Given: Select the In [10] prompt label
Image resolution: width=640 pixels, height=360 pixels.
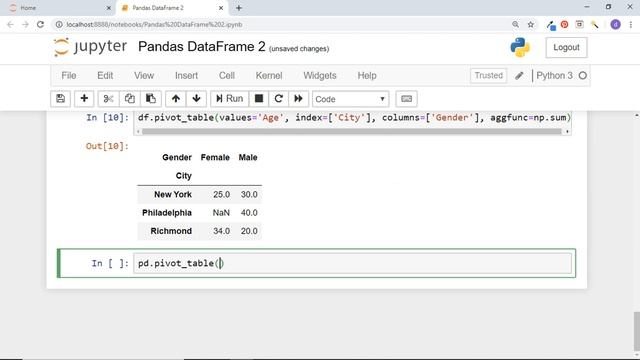Looking at the screenshot, I should pos(107,118).
